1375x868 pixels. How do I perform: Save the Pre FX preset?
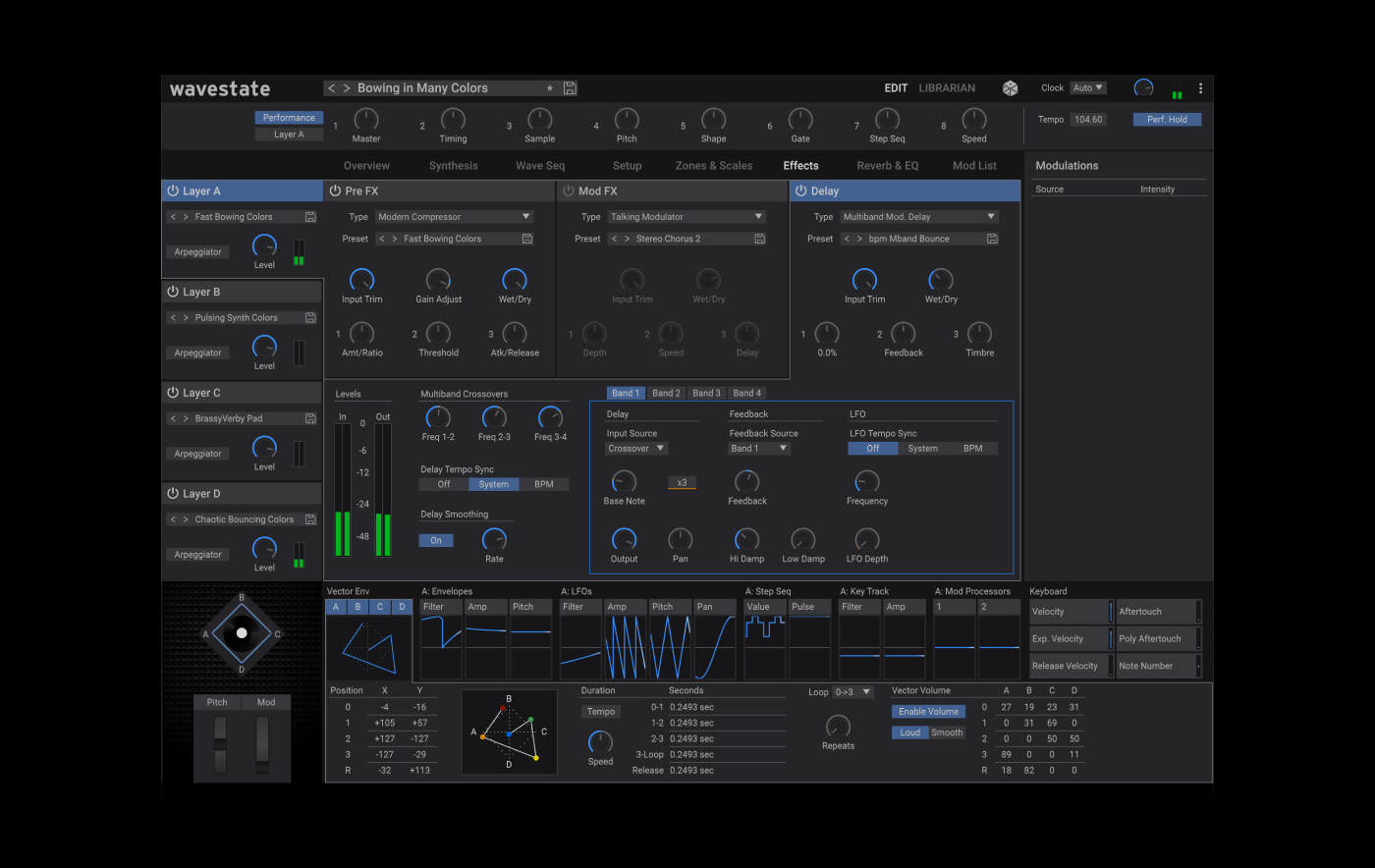[527, 239]
